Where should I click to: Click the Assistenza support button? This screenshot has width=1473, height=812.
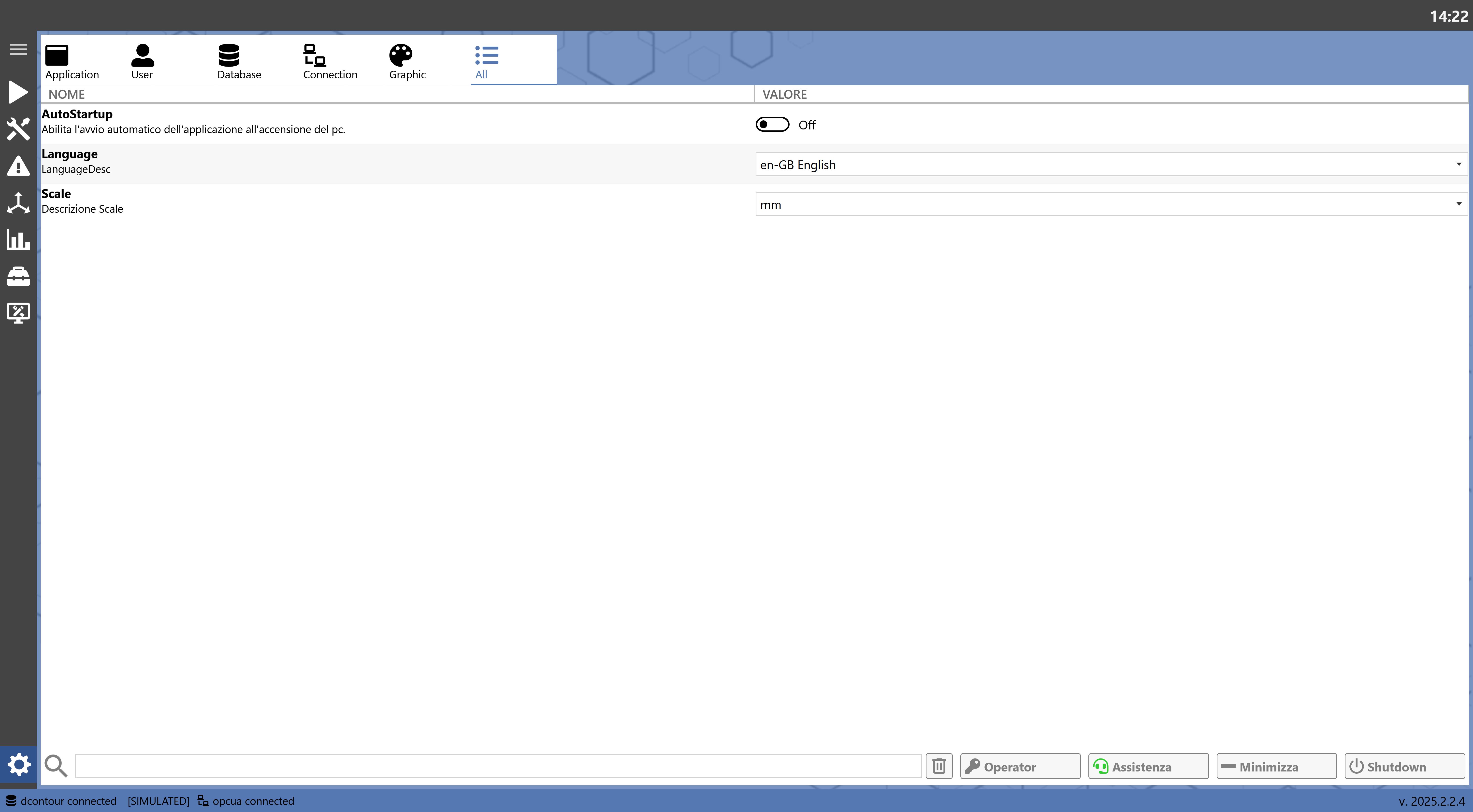tap(1148, 766)
